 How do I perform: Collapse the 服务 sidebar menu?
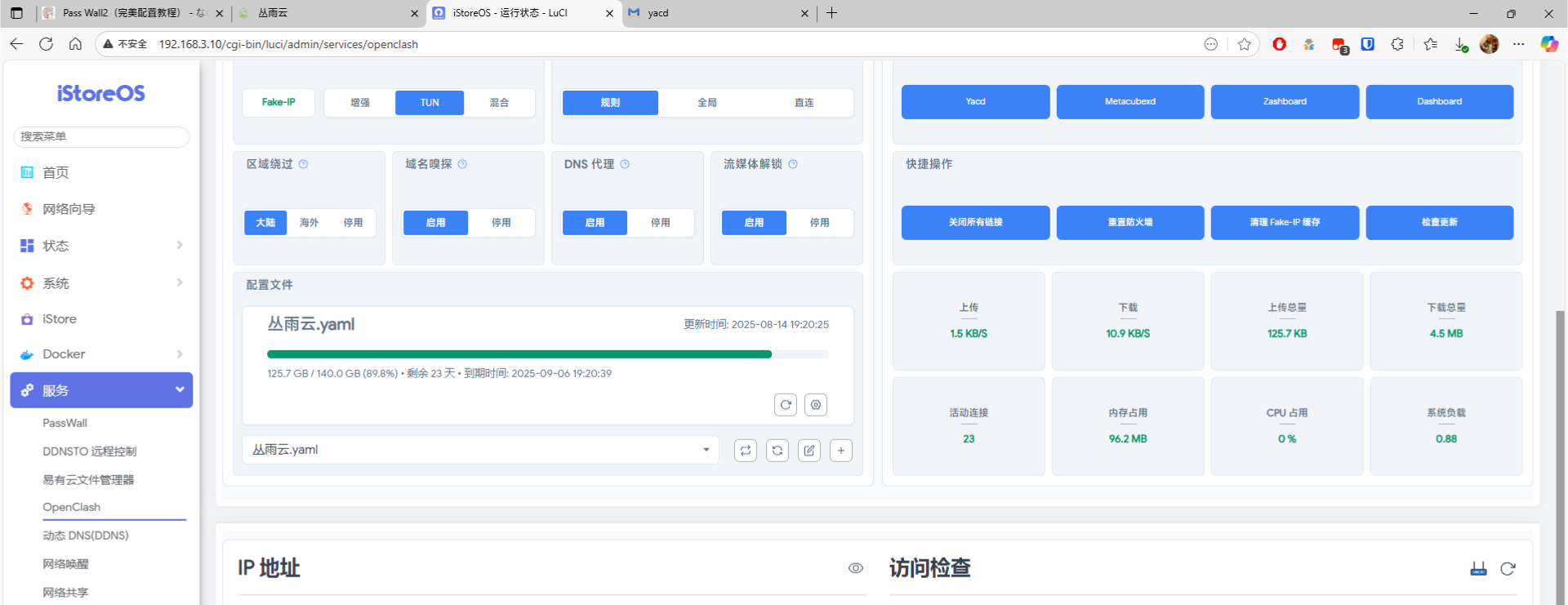point(101,390)
